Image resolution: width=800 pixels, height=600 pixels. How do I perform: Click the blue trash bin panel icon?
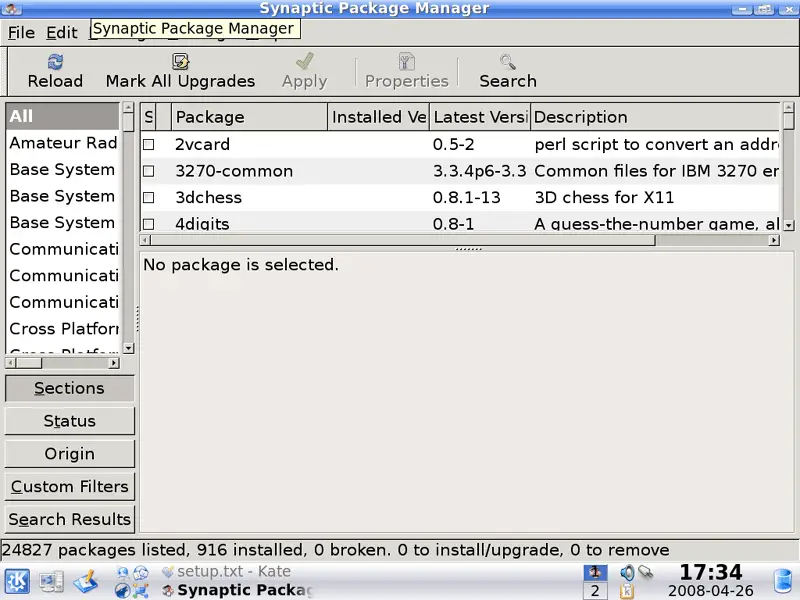783,582
